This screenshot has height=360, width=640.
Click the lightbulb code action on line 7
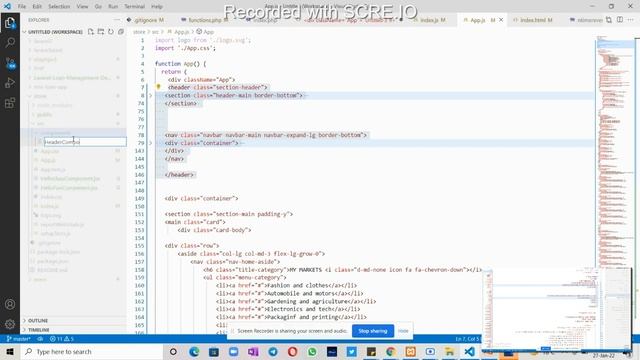pyautogui.click(x=158, y=87)
